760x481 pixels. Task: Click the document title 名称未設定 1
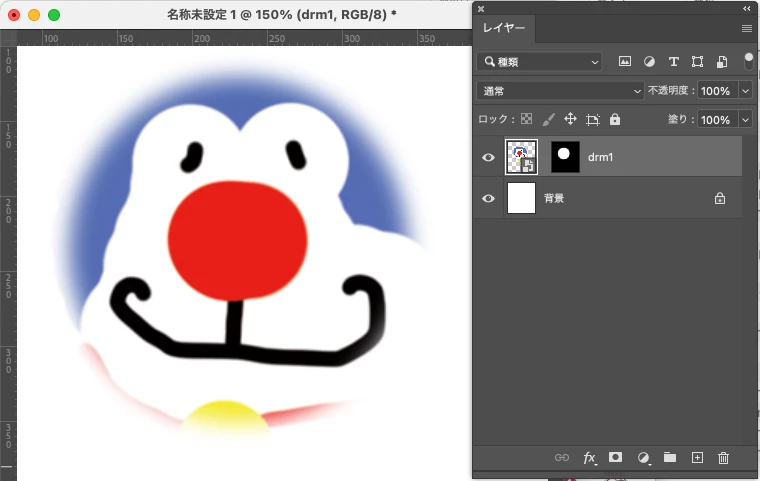(201, 15)
